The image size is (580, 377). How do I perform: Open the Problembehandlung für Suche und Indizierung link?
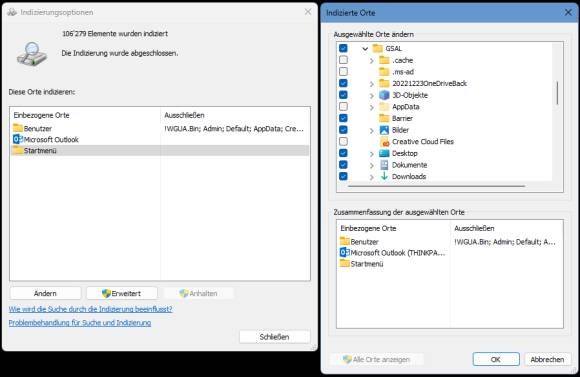pyautogui.click(x=80, y=323)
